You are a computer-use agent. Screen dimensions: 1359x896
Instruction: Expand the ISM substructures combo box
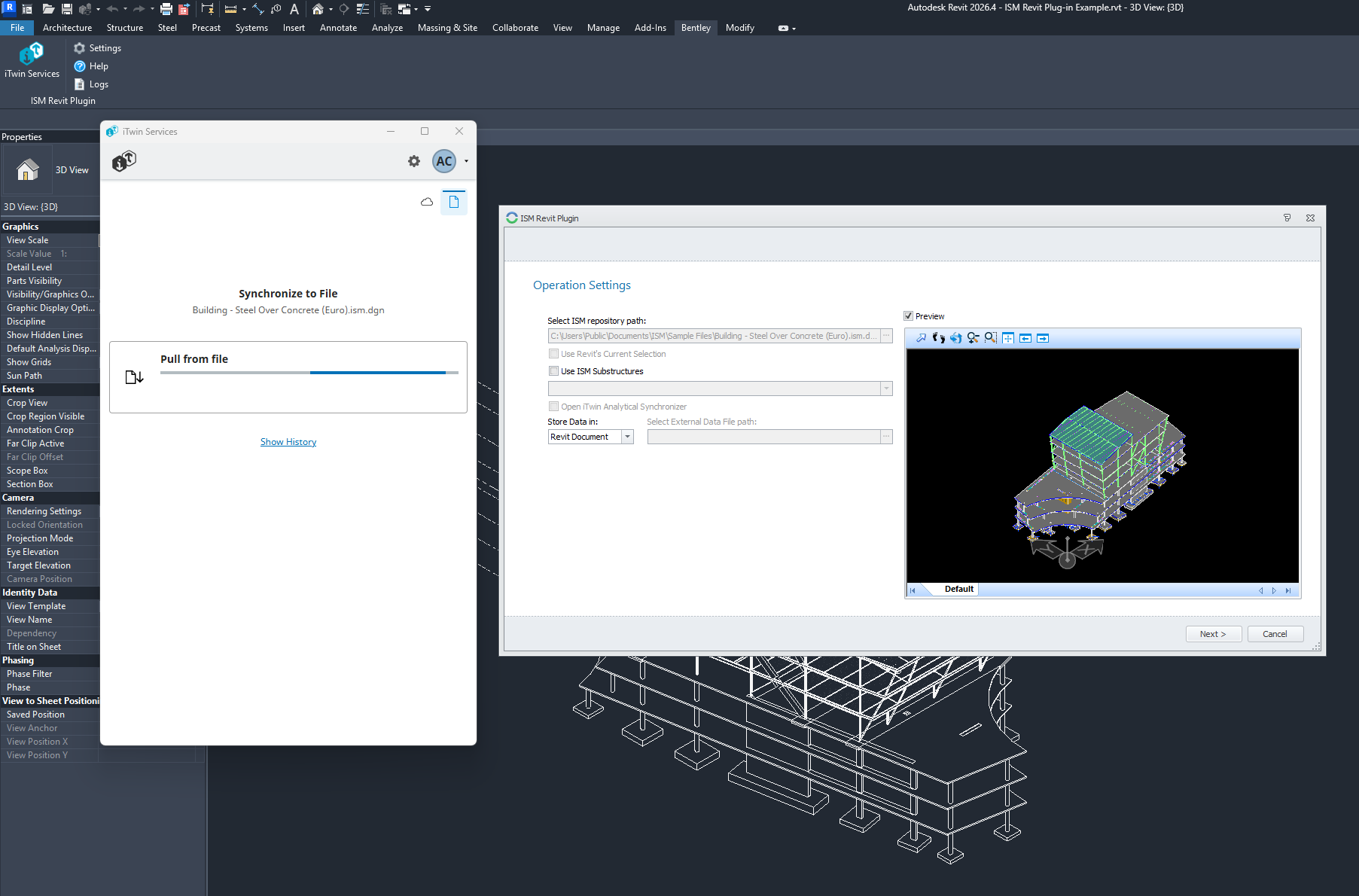(886, 389)
